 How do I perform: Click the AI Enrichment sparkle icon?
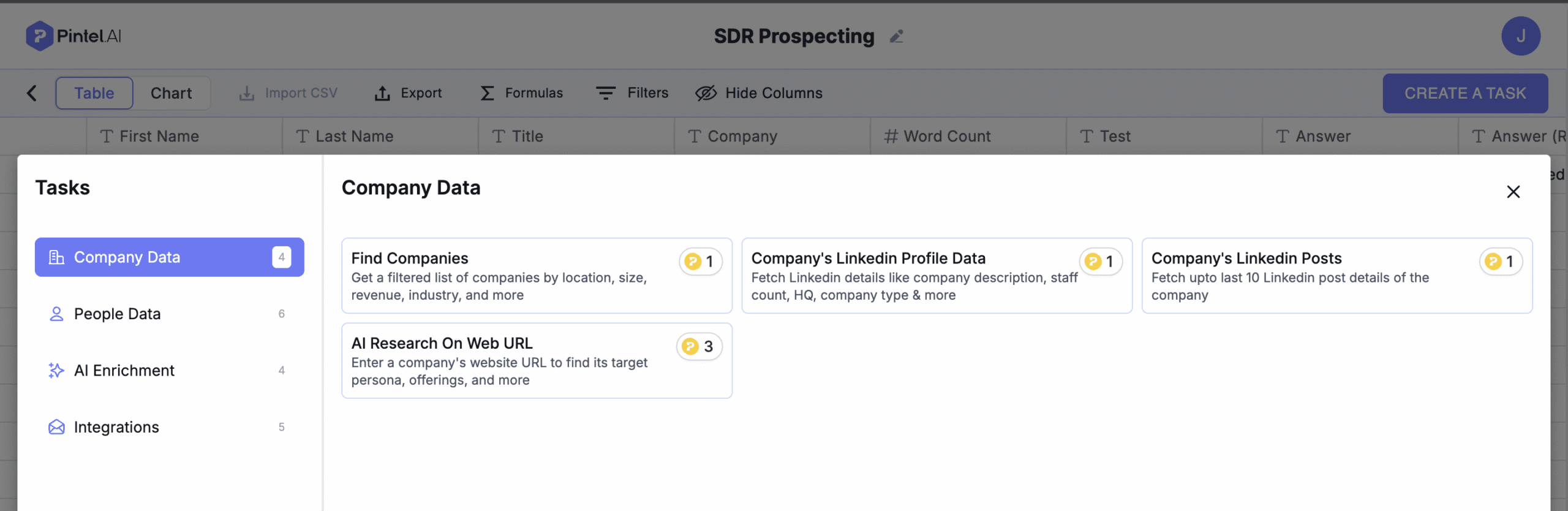[56, 370]
